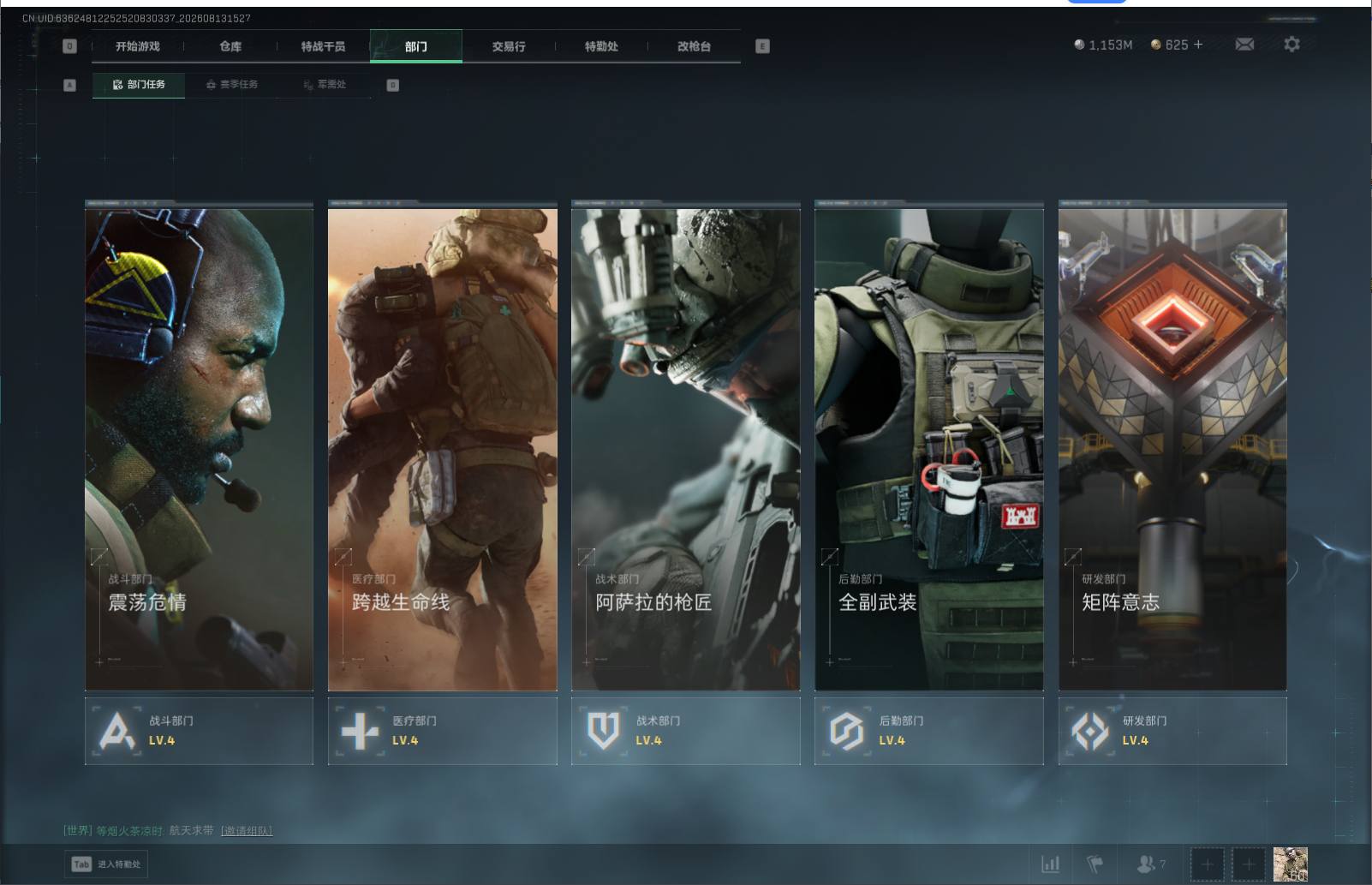This screenshot has width=1372, height=885.
Task: Click the 医疗部门 cross icon
Action: pyautogui.click(x=360, y=732)
